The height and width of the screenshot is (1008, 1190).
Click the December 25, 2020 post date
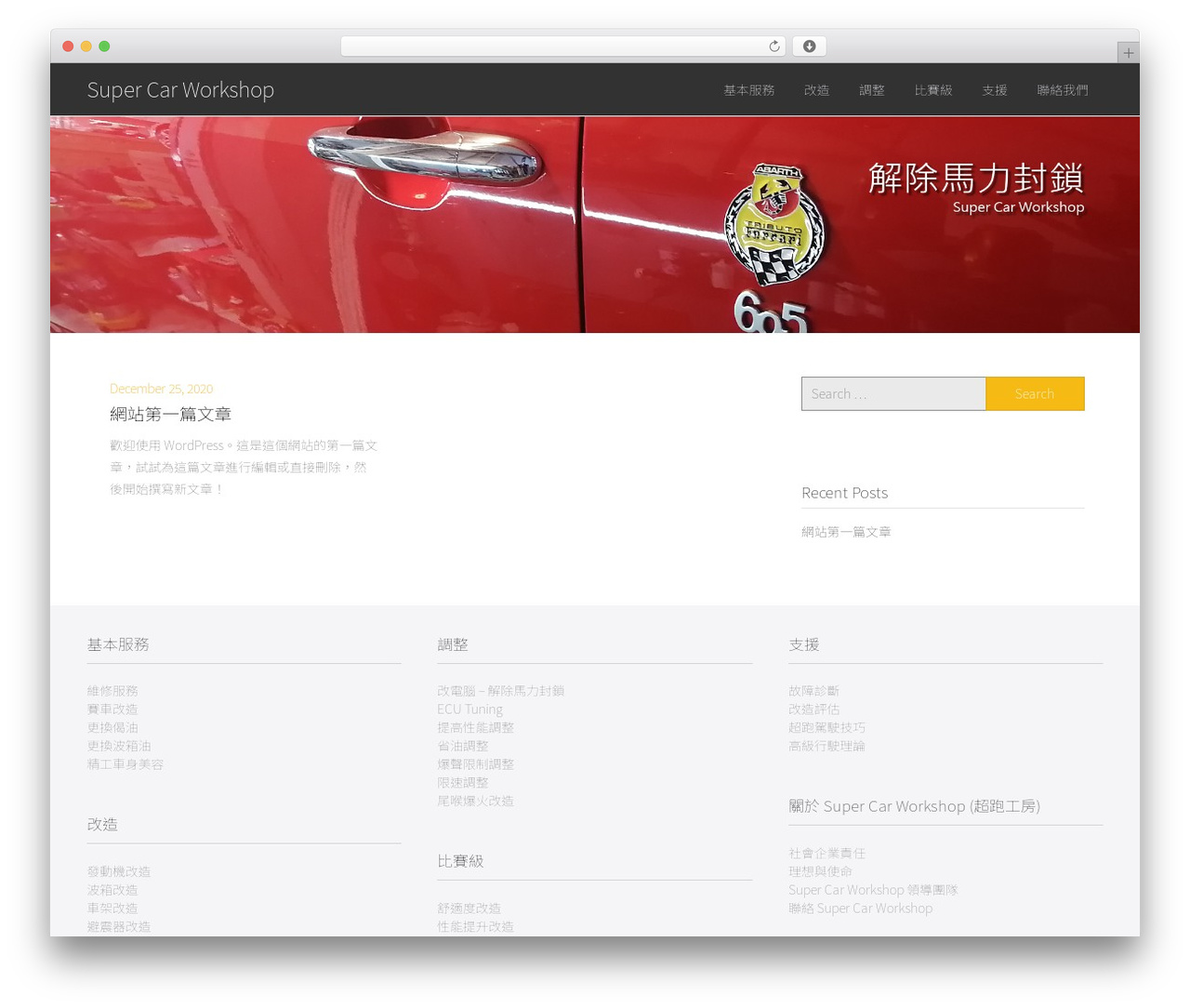tap(161, 389)
